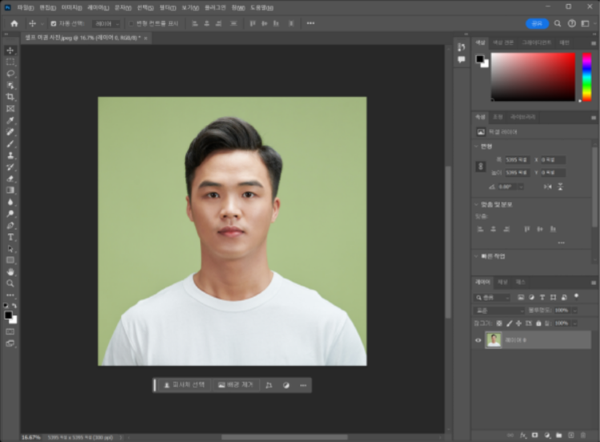Click the Remove Background button
The height and width of the screenshot is (442, 600).
(x=236, y=384)
